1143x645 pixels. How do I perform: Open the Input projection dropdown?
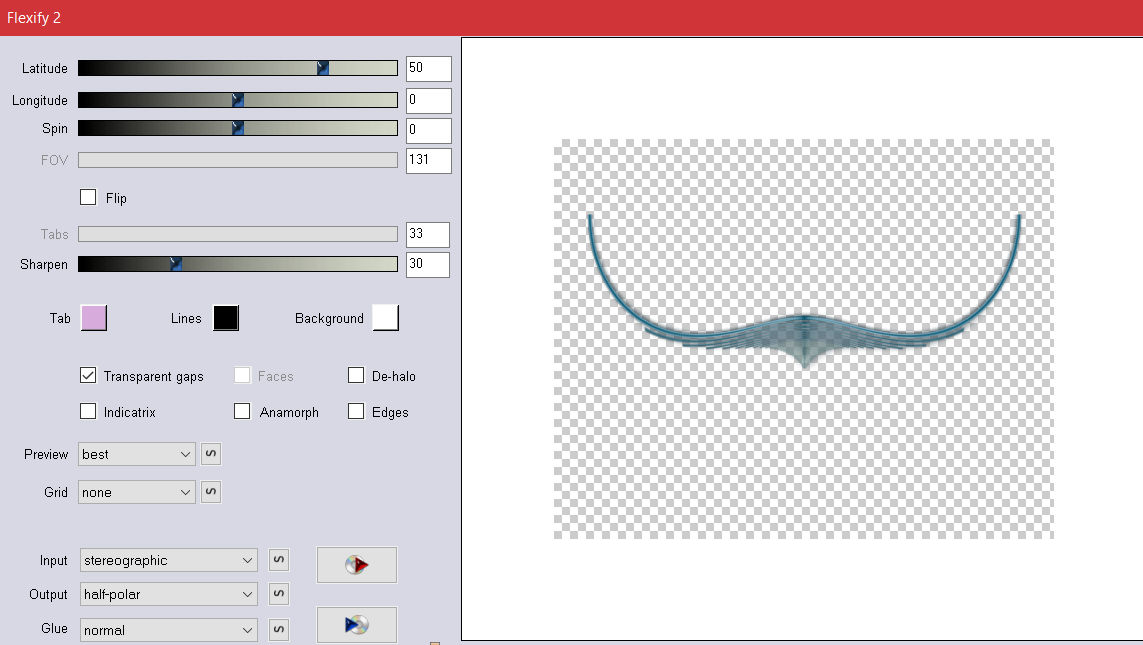coord(168,560)
